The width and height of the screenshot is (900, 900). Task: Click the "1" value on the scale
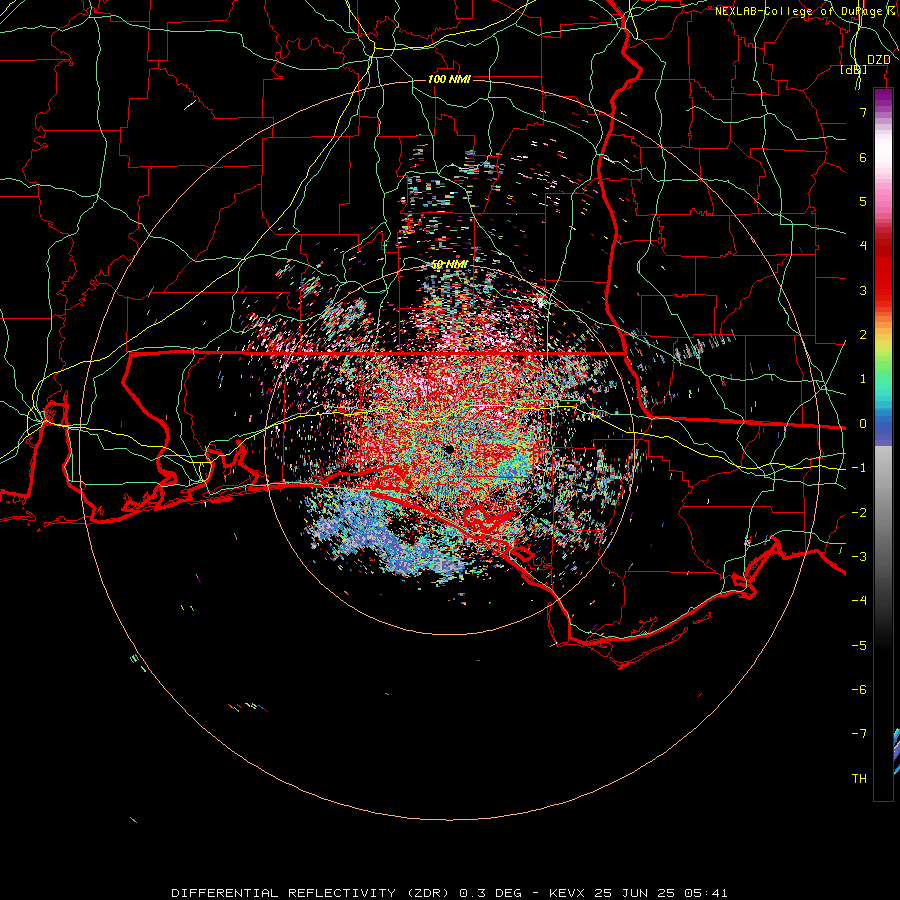(x=863, y=379)
